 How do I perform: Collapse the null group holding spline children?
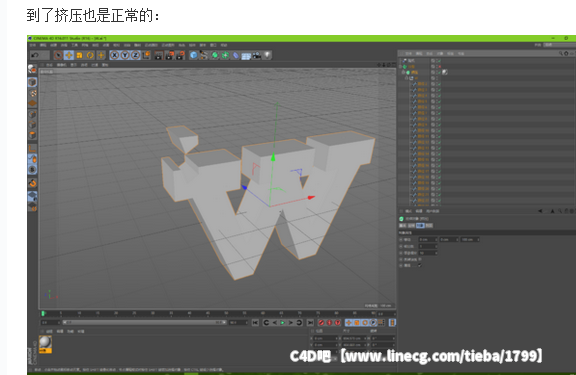[x=406, y=78]
